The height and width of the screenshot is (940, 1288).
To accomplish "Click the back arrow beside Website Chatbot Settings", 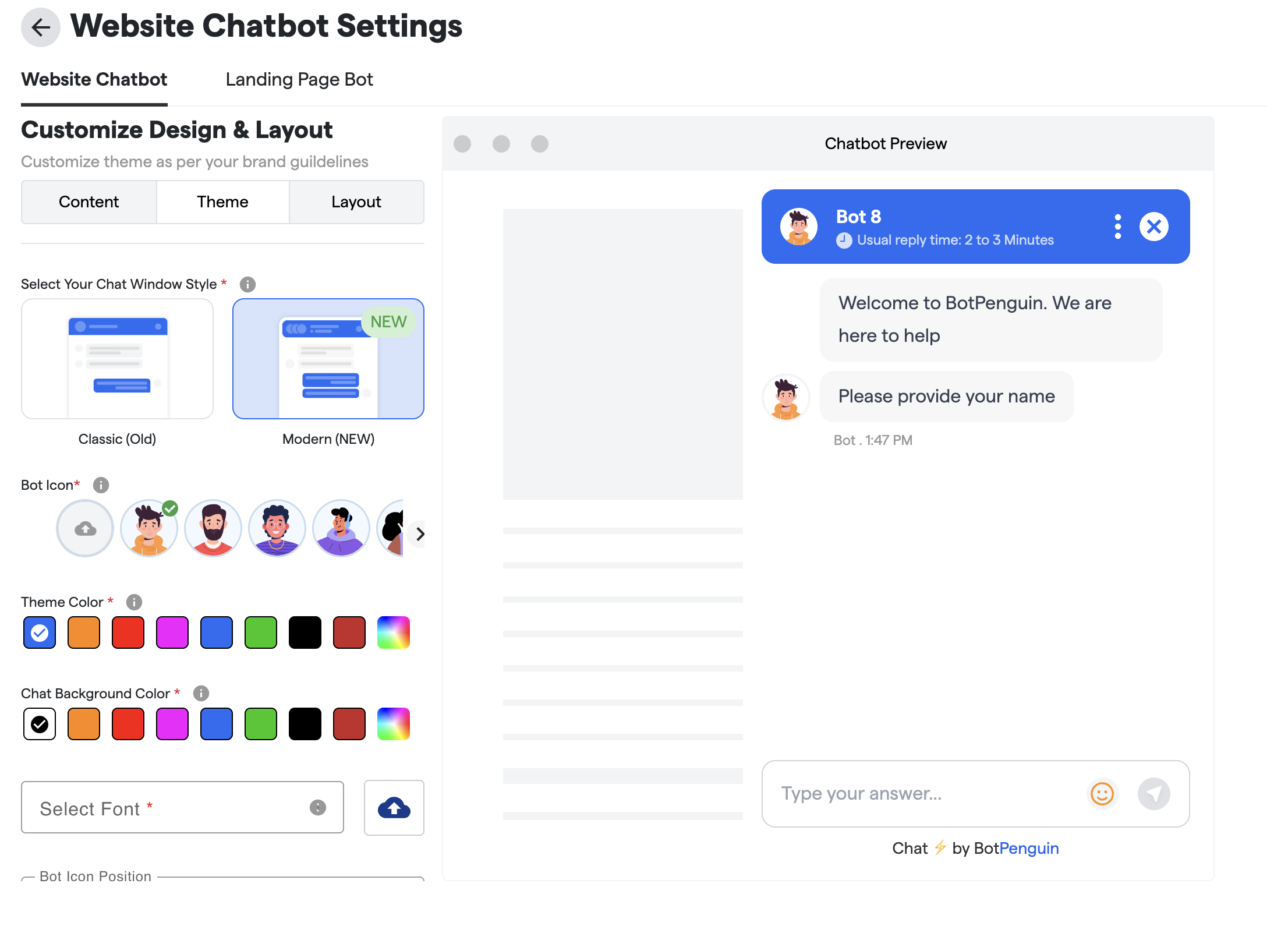I will 40,27.
